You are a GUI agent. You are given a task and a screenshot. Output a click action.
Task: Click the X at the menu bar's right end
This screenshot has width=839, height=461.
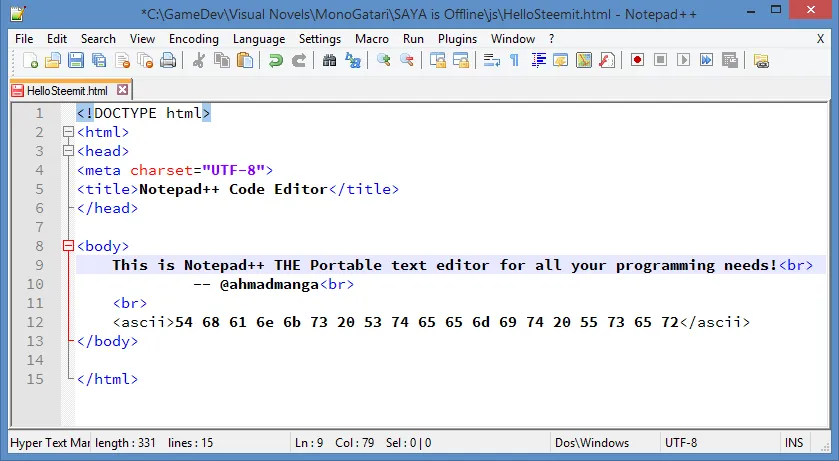click(x=820, y=39)
